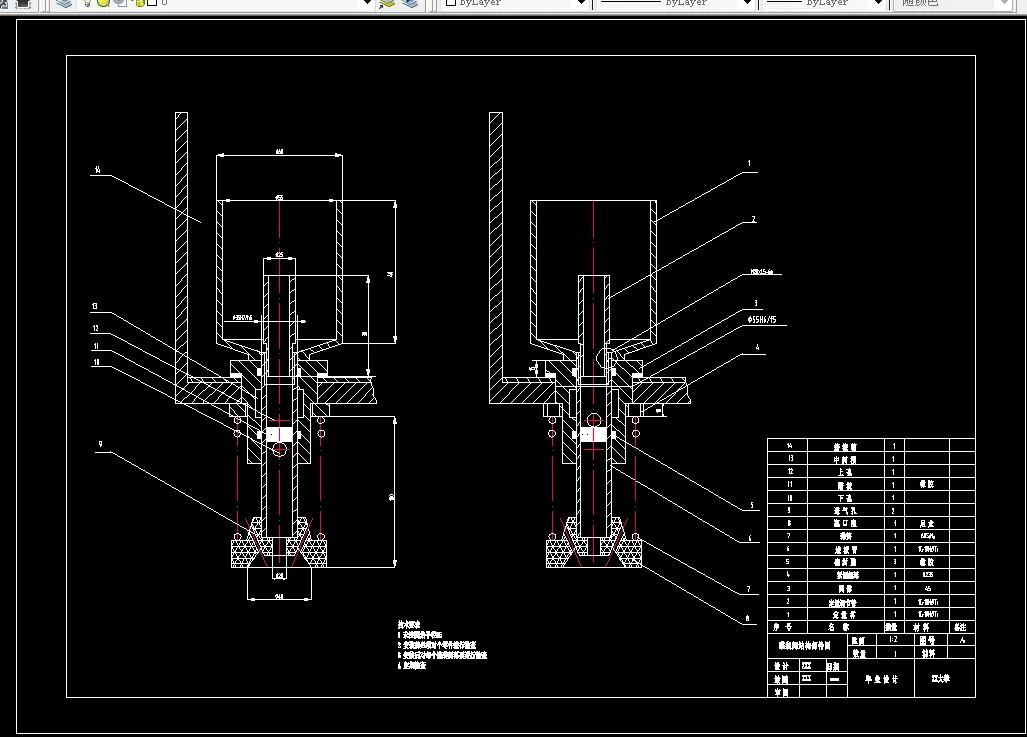Select balloon number 14 in left view

pos(98,170)
